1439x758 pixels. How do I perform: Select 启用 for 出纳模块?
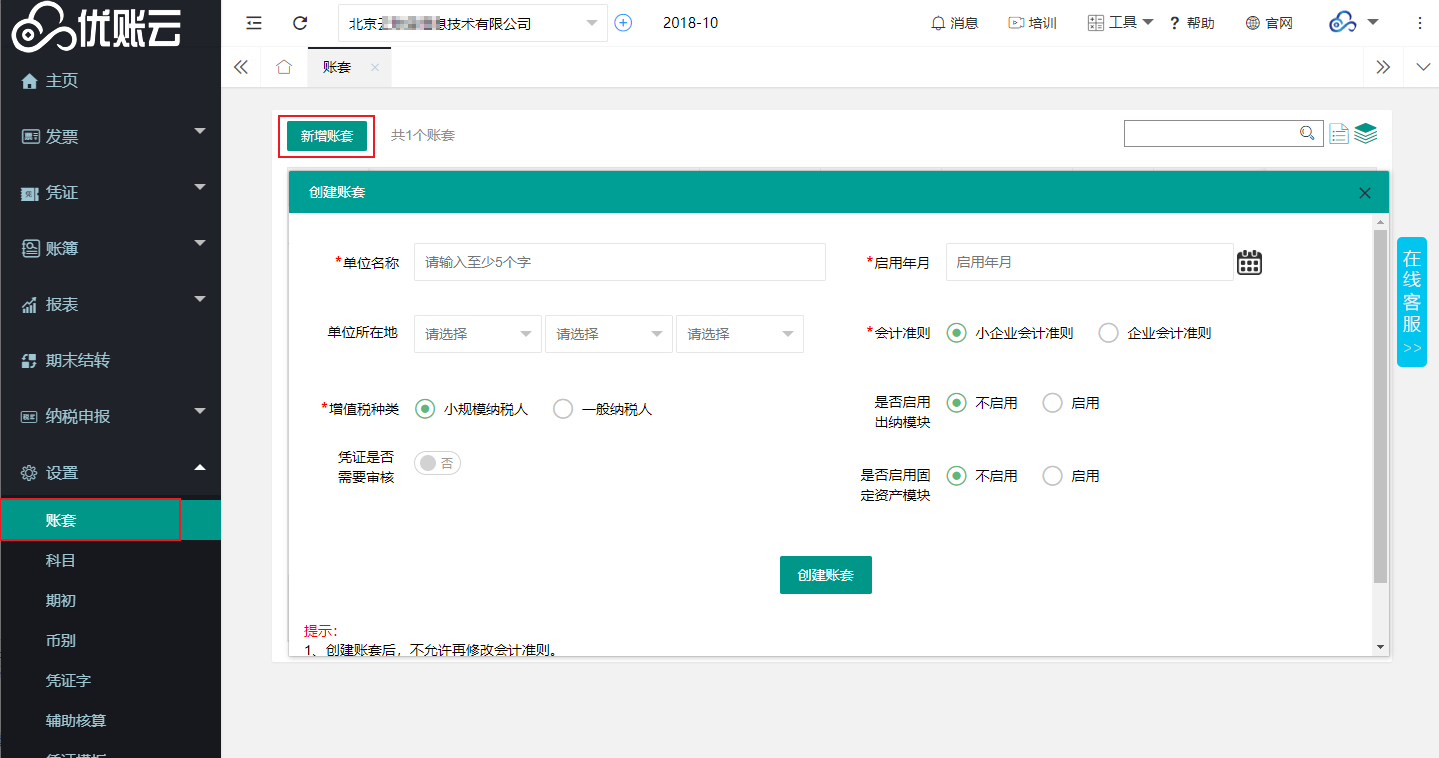click(1071, 403)
